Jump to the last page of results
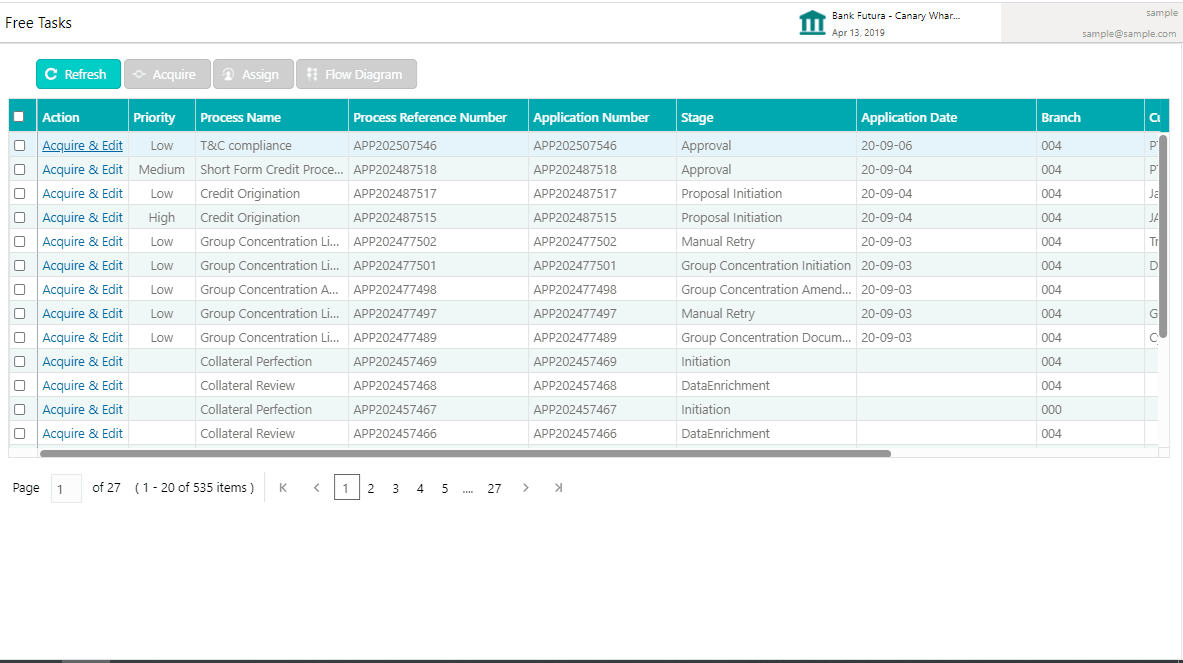This screenshot has height=663, width=1183. [558, 488]
